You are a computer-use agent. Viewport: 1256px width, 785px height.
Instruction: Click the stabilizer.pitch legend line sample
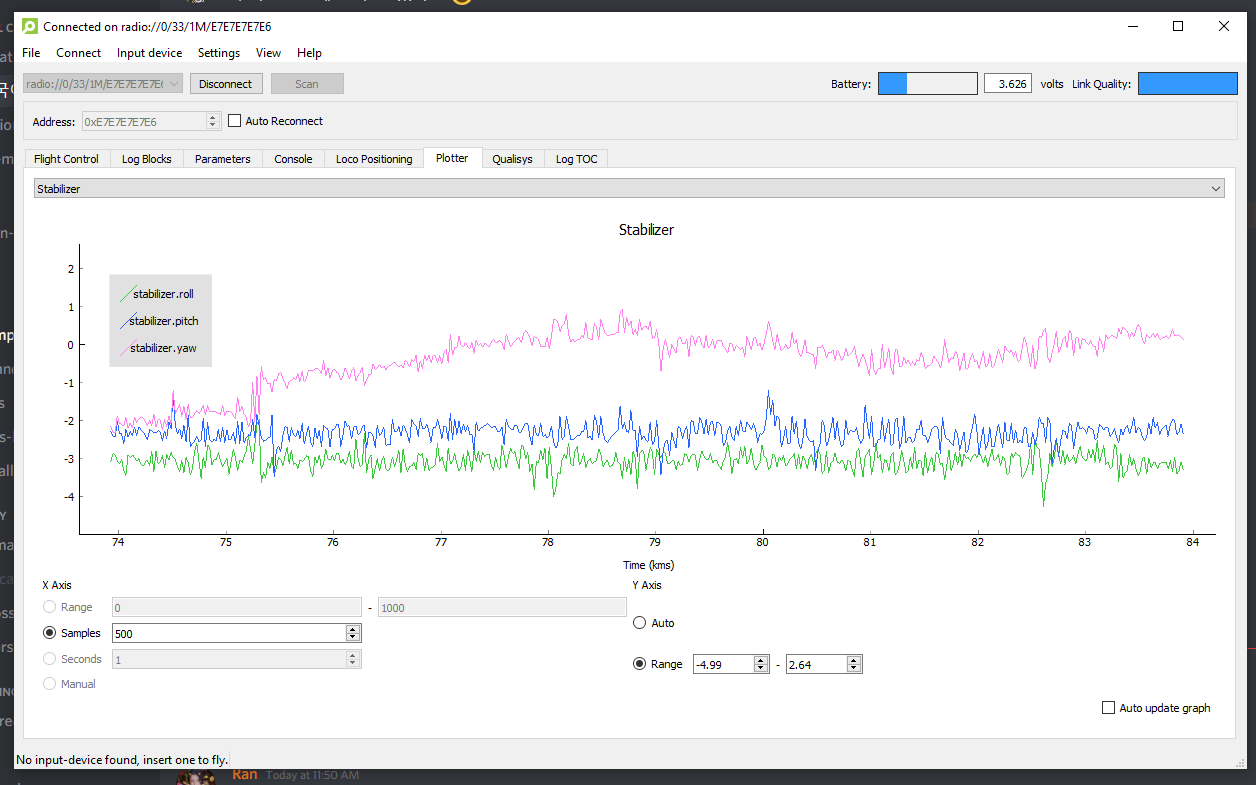click(x=126, y=322)
